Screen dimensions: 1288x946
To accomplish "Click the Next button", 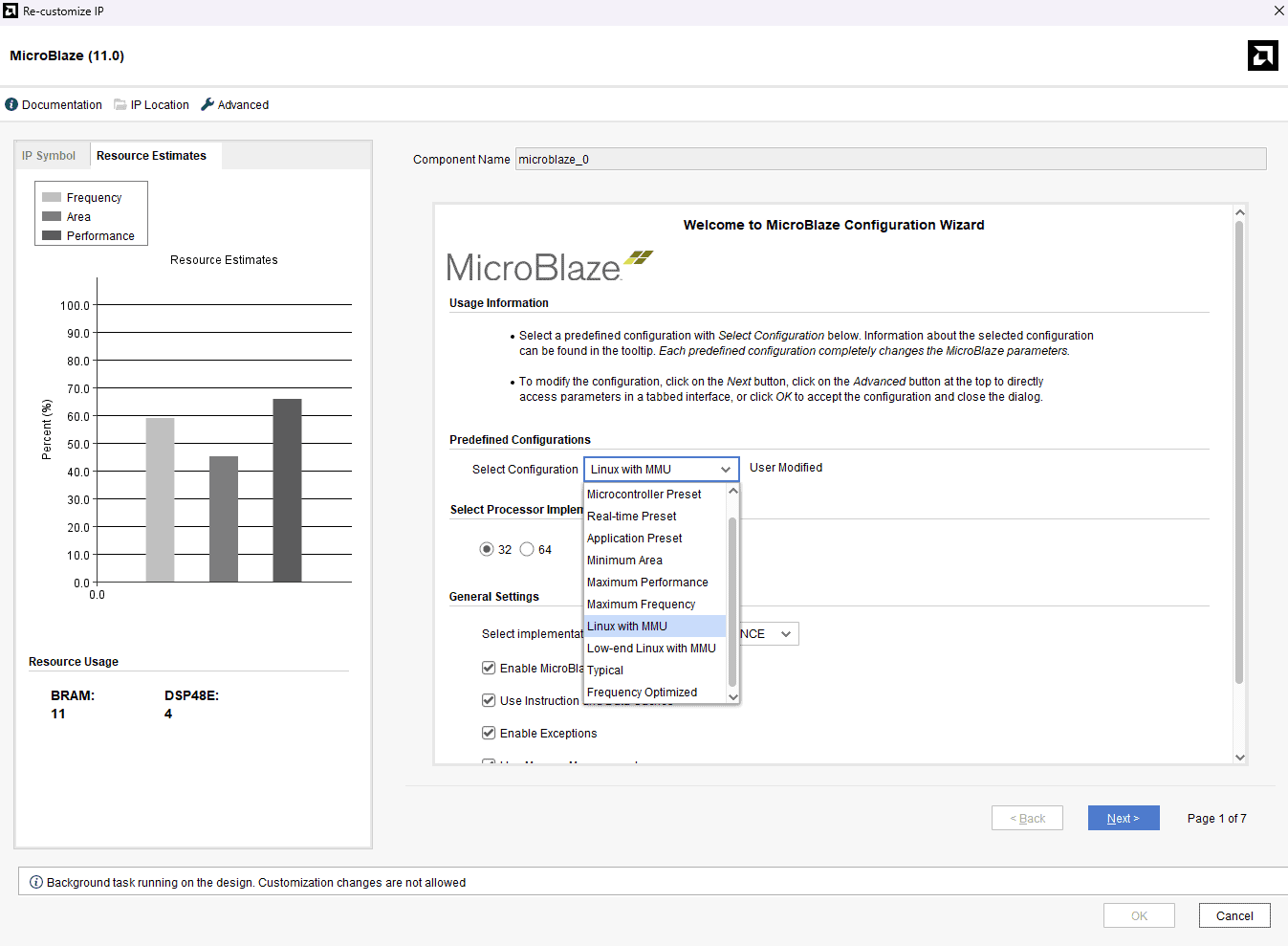I will (x=1123, y=818).
